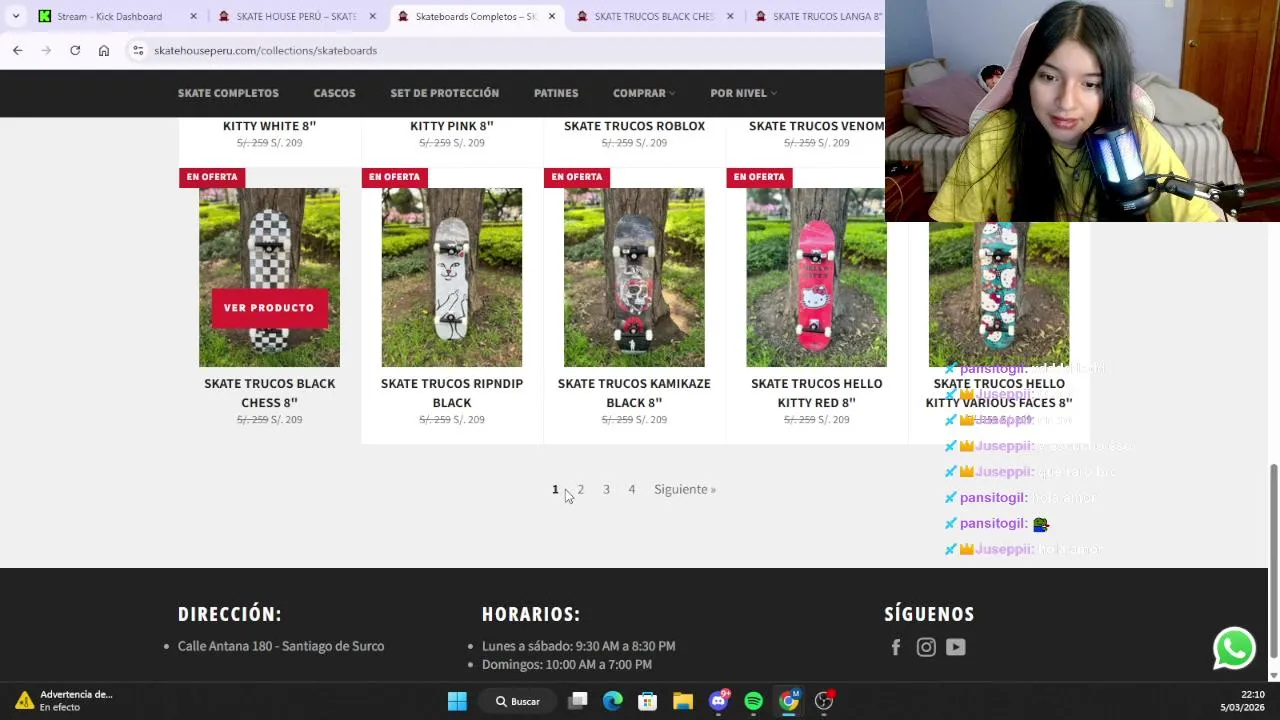Click the VER PRODUCTO button
Image resolution: width=1280 pixels, height=720 pixels.
pos(269,308)
